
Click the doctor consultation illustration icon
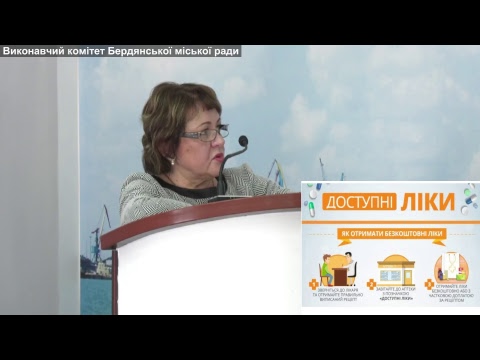point(337,269)
